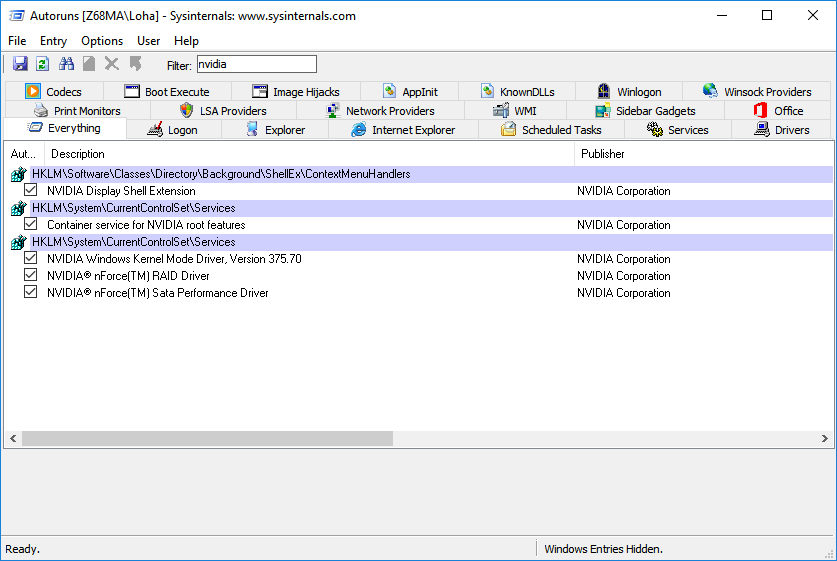This screenshot has width=837, height=561.
Task: Click the Winsock Providers globe icon
Action: [710, 91]
